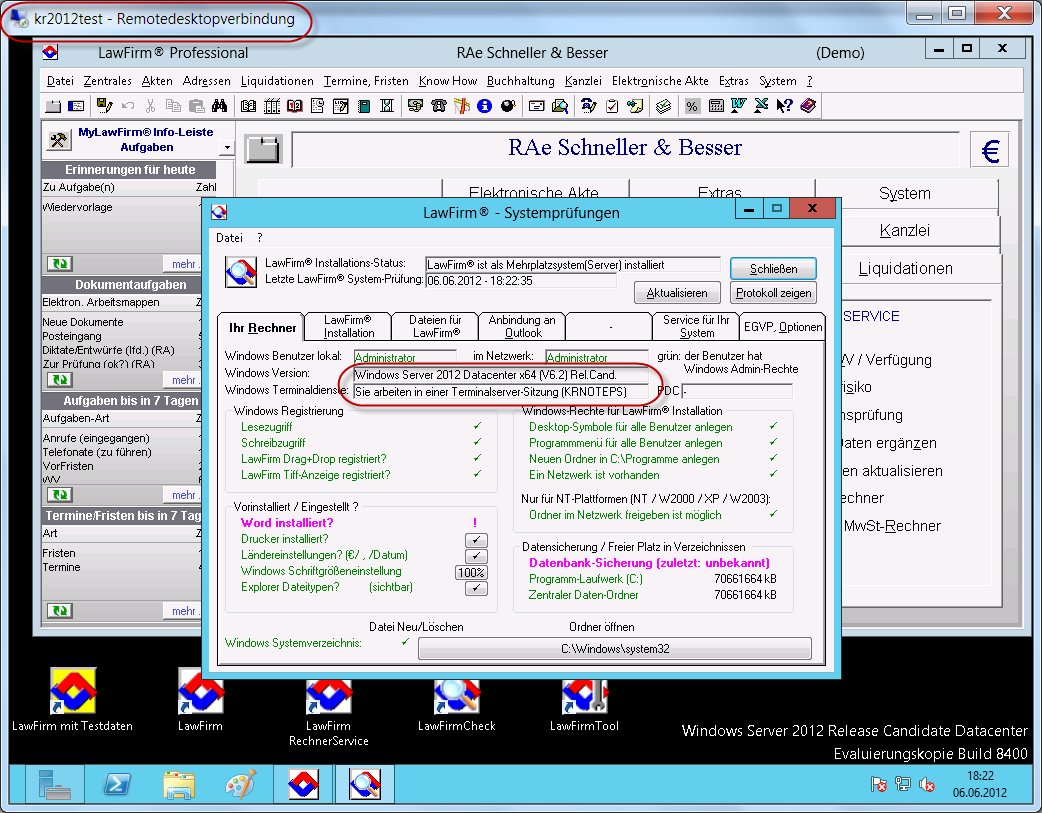This screenshot has width=1042, height=813.
Task: Click the Euro symbol icon button
Action: [990, 150]
